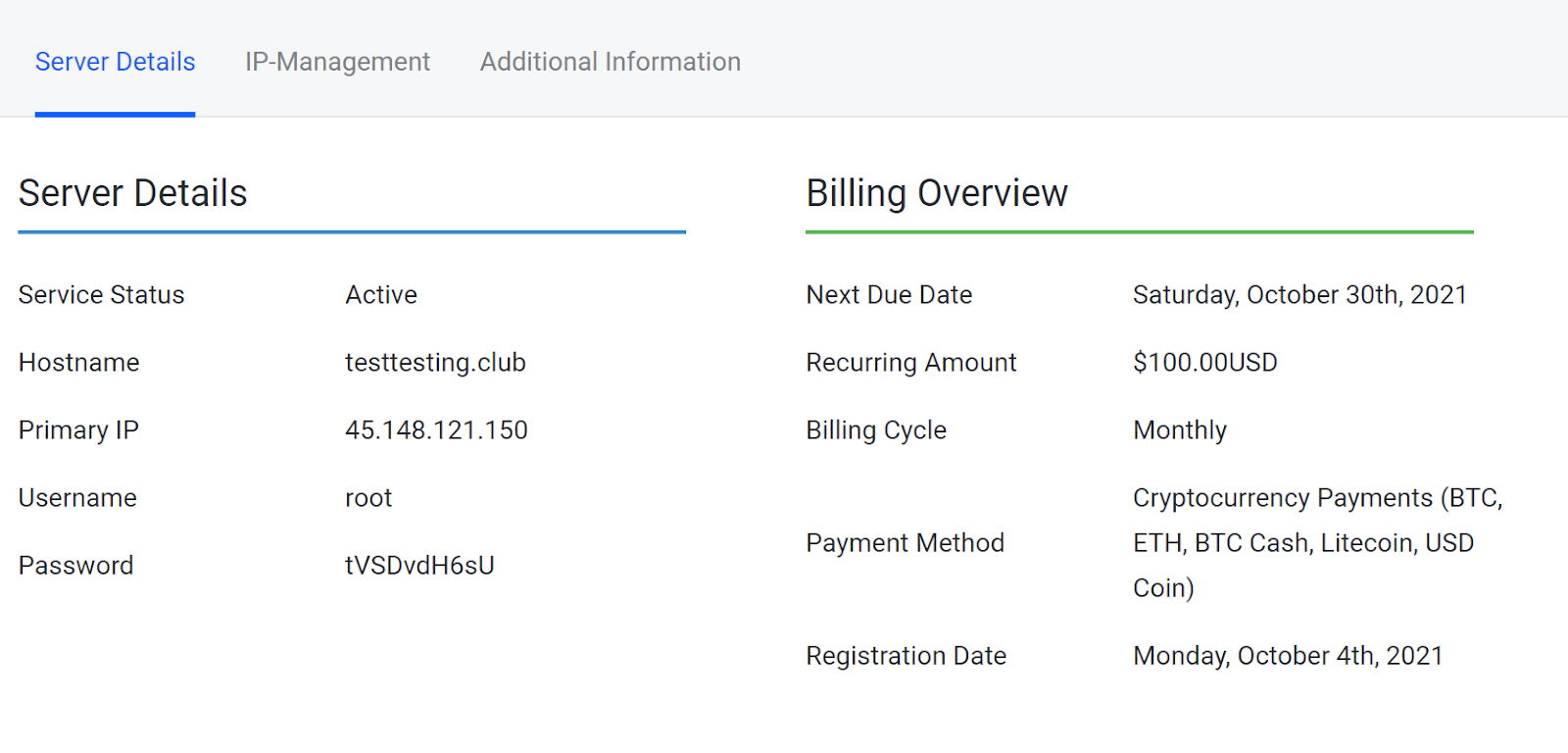Click the primary IP 45.148.121.150
This screenshot has height=753, width=1568.
pyautogui.click(x=436, y=430)
